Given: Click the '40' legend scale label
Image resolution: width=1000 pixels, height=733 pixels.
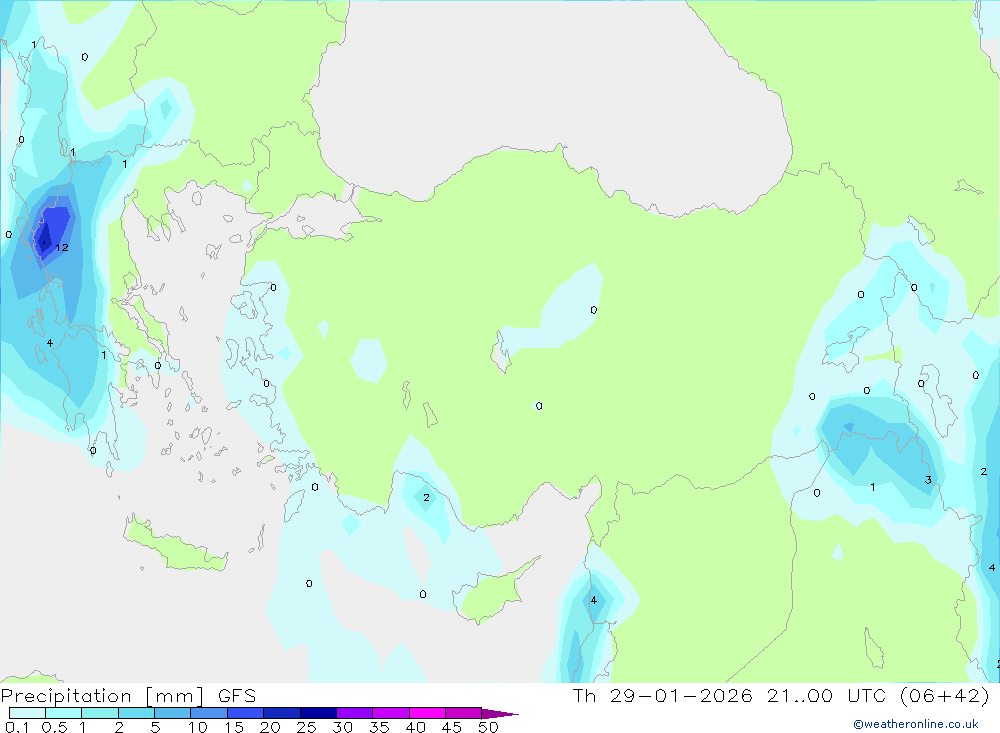Looking at the screenshot, I should click(x=415, y=727).
